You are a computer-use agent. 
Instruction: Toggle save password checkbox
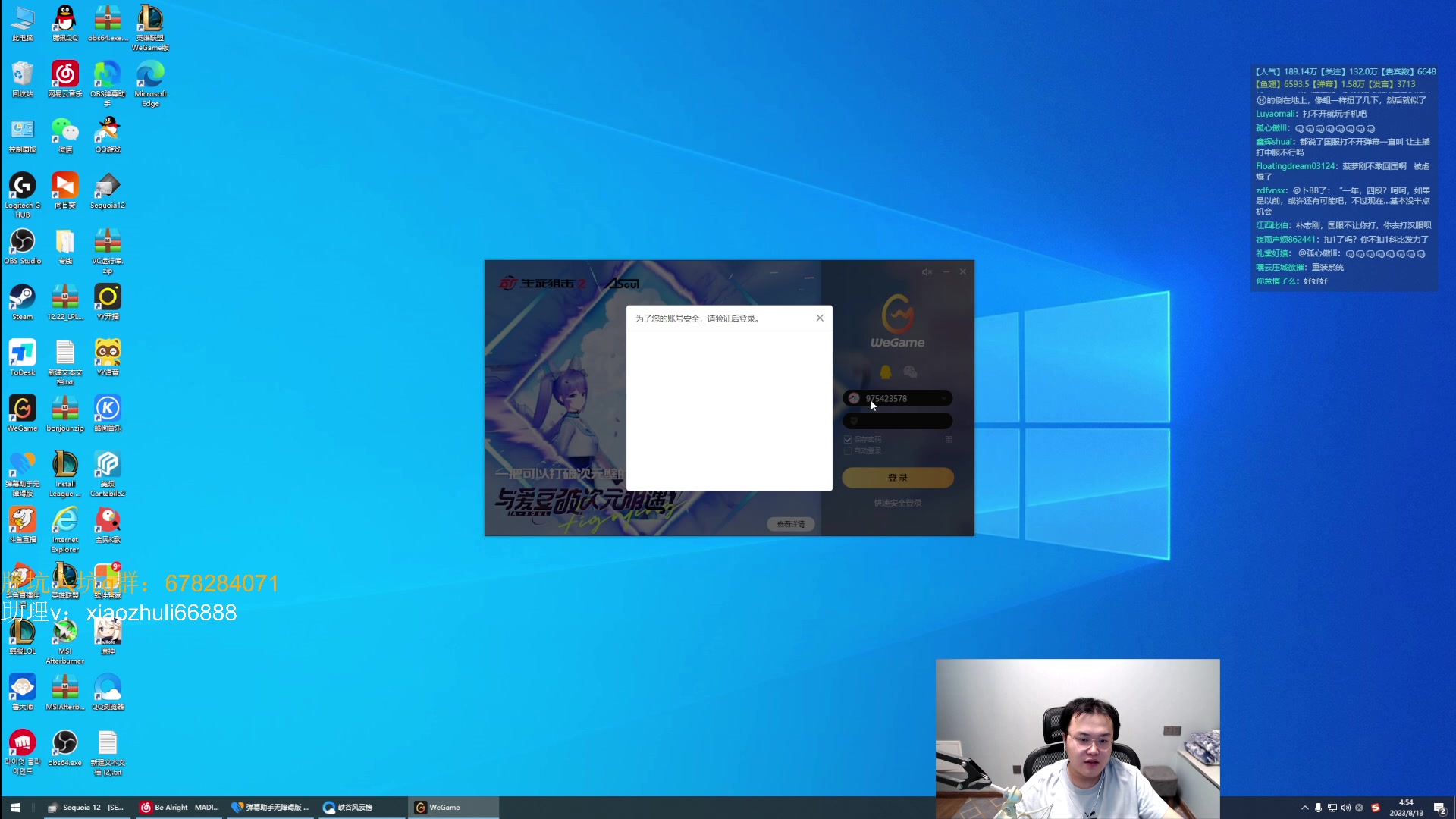[x=848, y=440]
